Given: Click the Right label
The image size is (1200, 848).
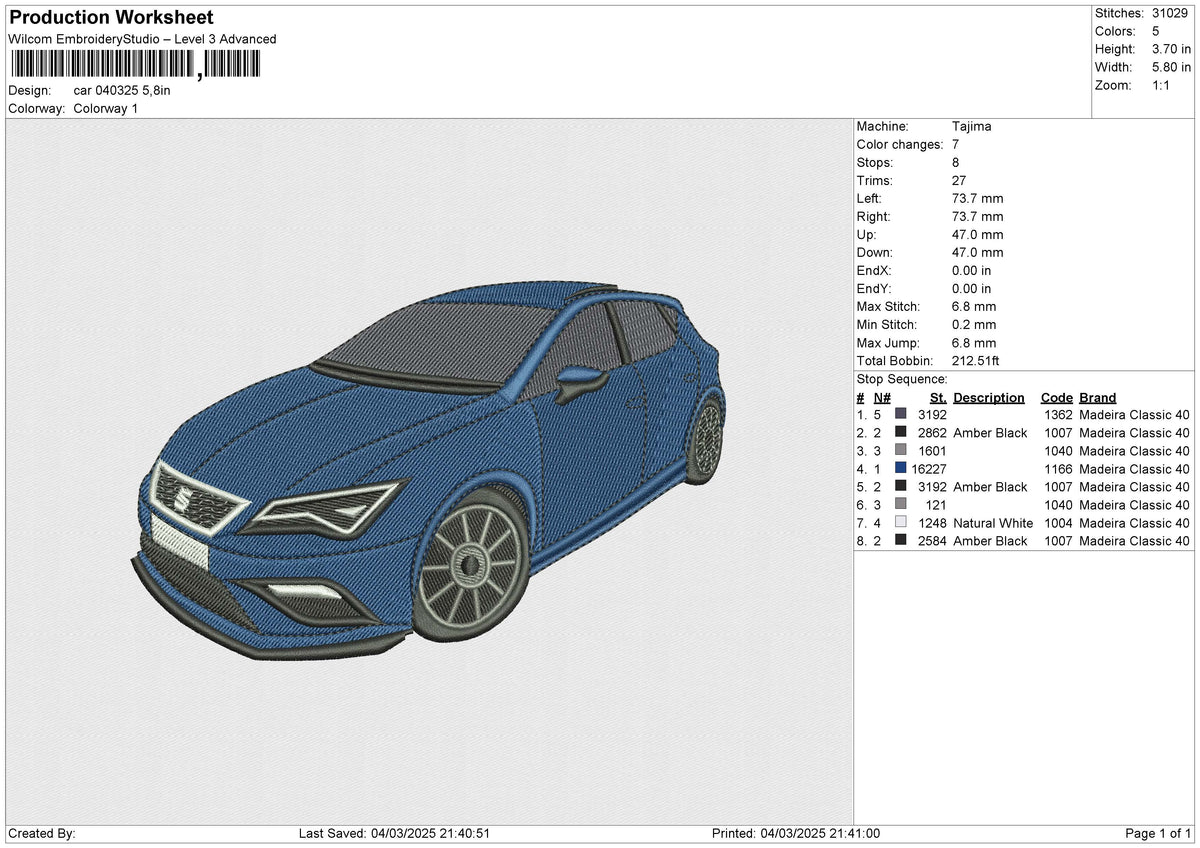Looking at the screenshot, I should click(x=874, y=217).
